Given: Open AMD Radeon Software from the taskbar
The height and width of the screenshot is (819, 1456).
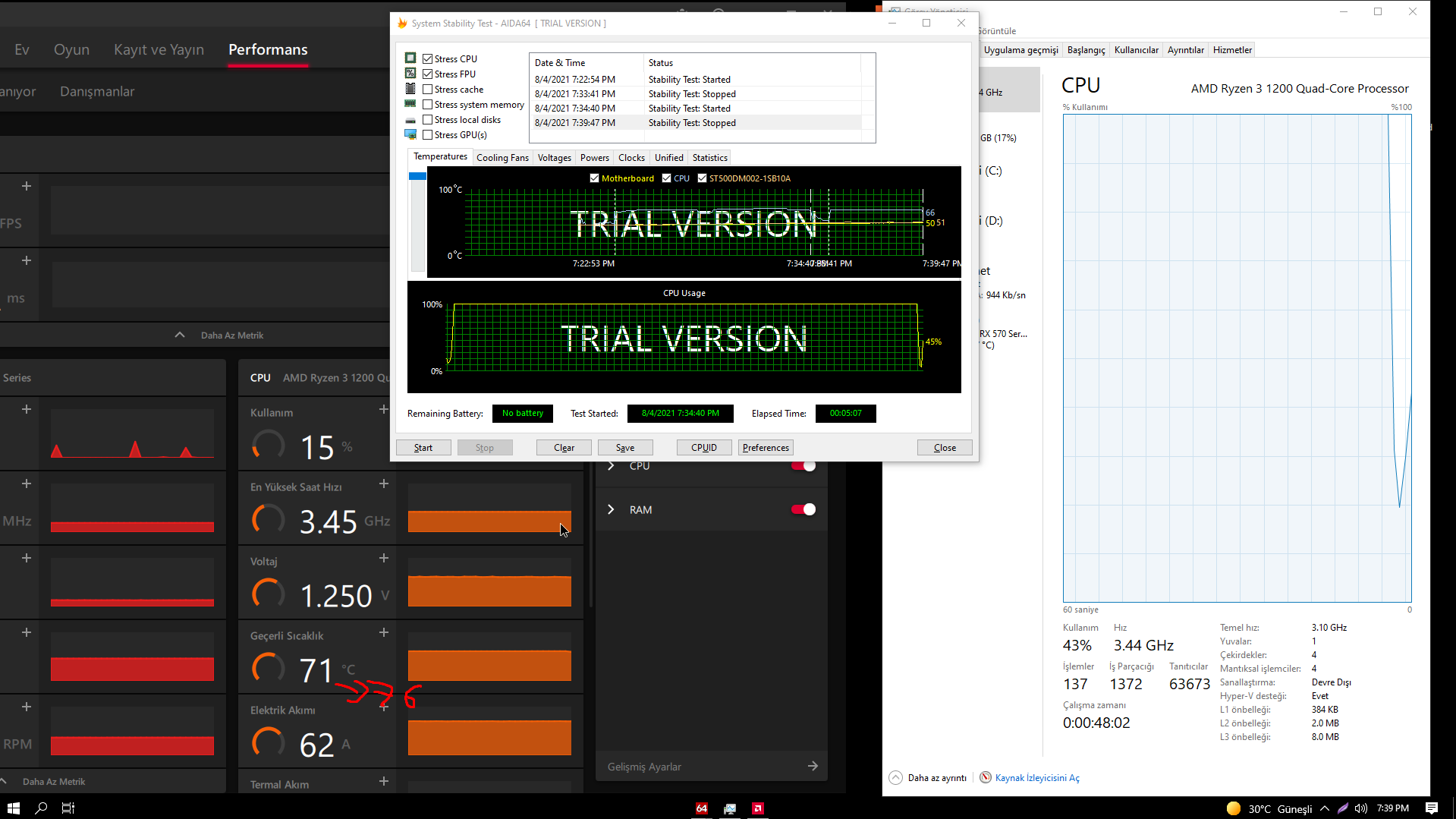Looking at the screenshot, I should pos(757,808).
